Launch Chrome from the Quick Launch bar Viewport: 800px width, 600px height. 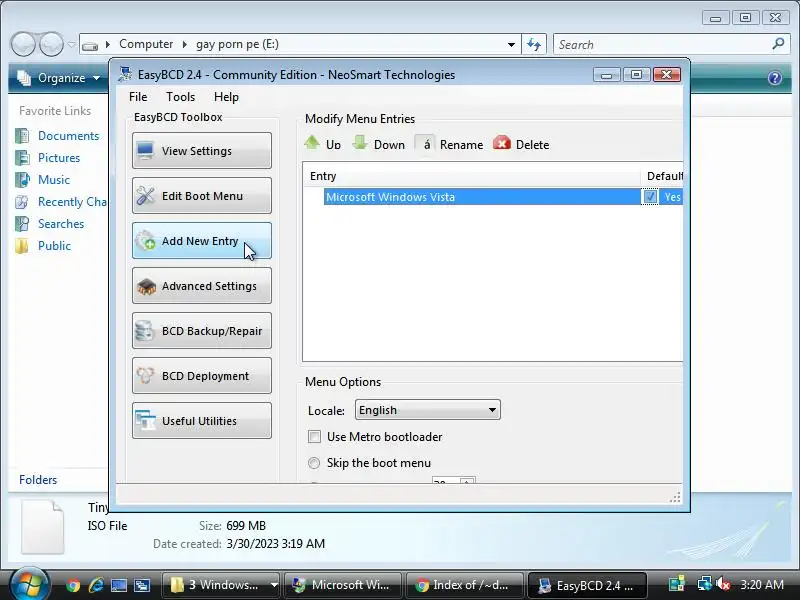coord(73,585)
